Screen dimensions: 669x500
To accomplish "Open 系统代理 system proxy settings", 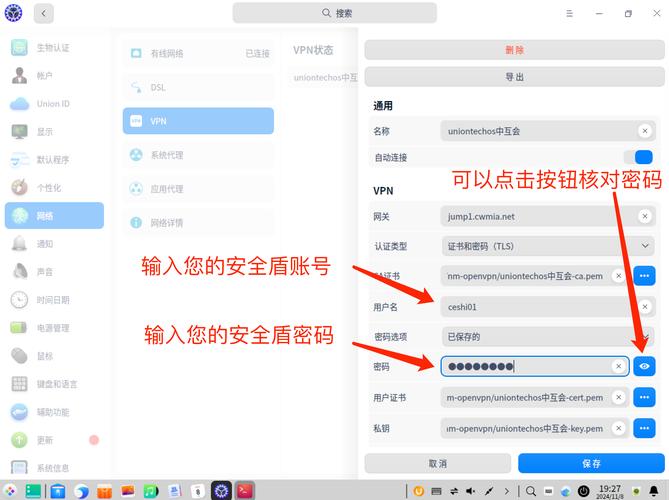I will [198, 155].
